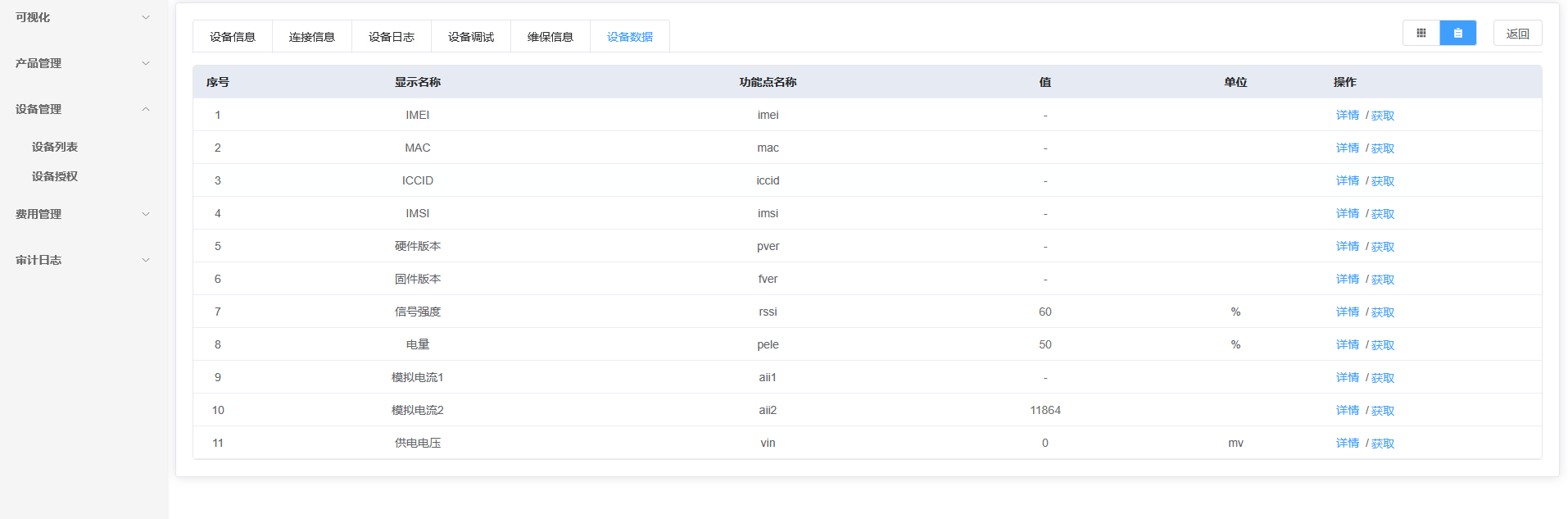Click the 返回 button
The height and width of the screenshot is (519, 1568).
click(1518, 34)
